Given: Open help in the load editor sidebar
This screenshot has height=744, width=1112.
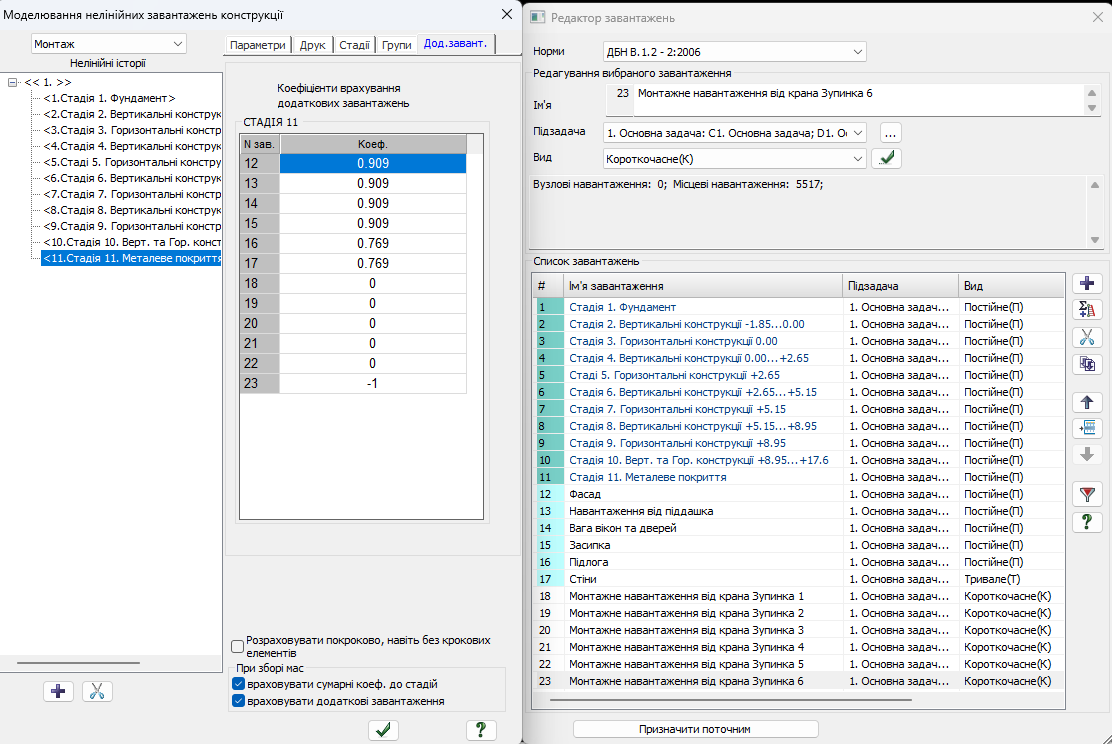Looking at the screenshot, I should tap(1086, 521).
